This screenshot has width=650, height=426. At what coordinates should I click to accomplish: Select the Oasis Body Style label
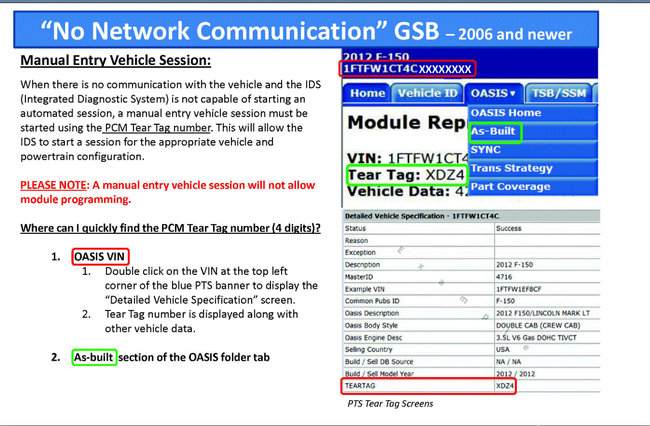371,325
